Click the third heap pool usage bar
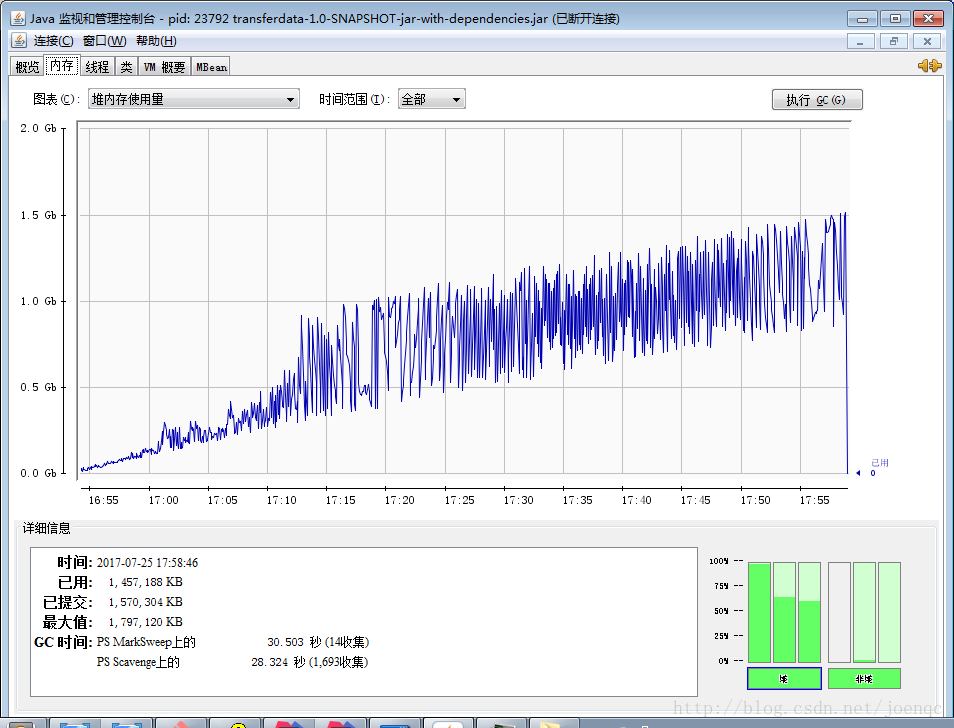The width and height of the screenshot is (954, 728). coord(809,612)
